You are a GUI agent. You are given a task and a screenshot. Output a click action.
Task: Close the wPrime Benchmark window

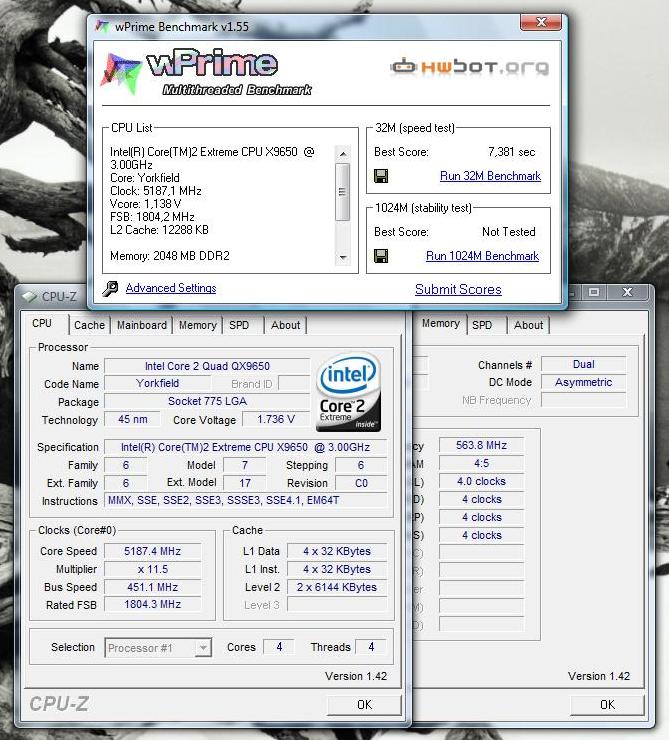[x=541, y=23]
